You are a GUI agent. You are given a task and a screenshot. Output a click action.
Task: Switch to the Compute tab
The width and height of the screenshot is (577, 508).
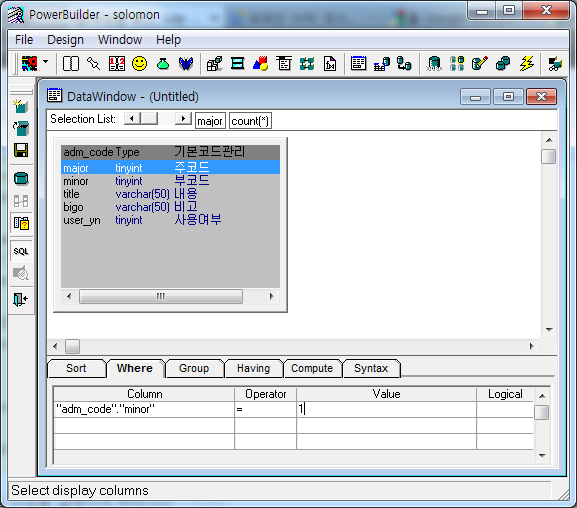coord(312,368)
